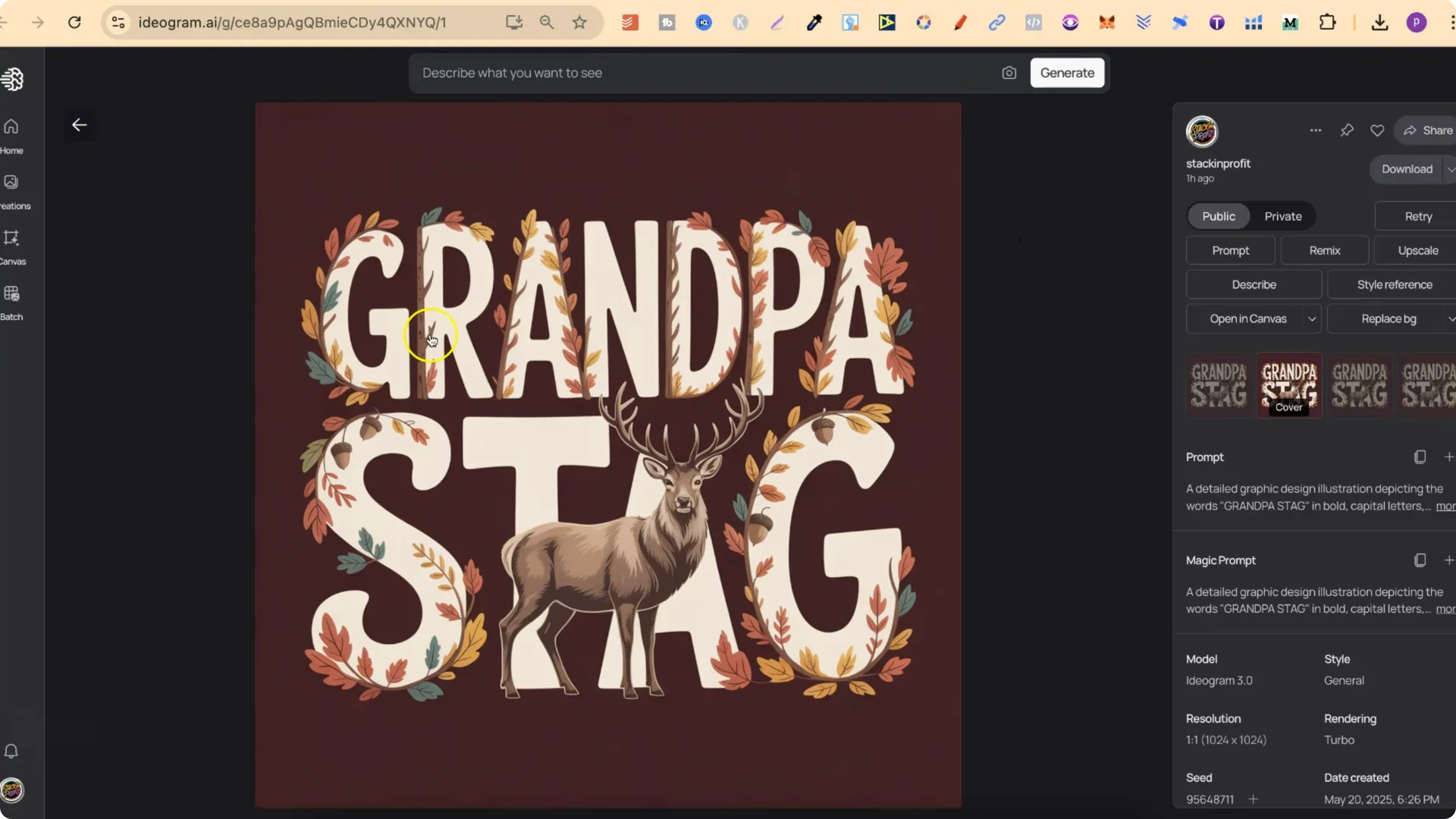Open Batch from the sidebar

pos(11,302)
